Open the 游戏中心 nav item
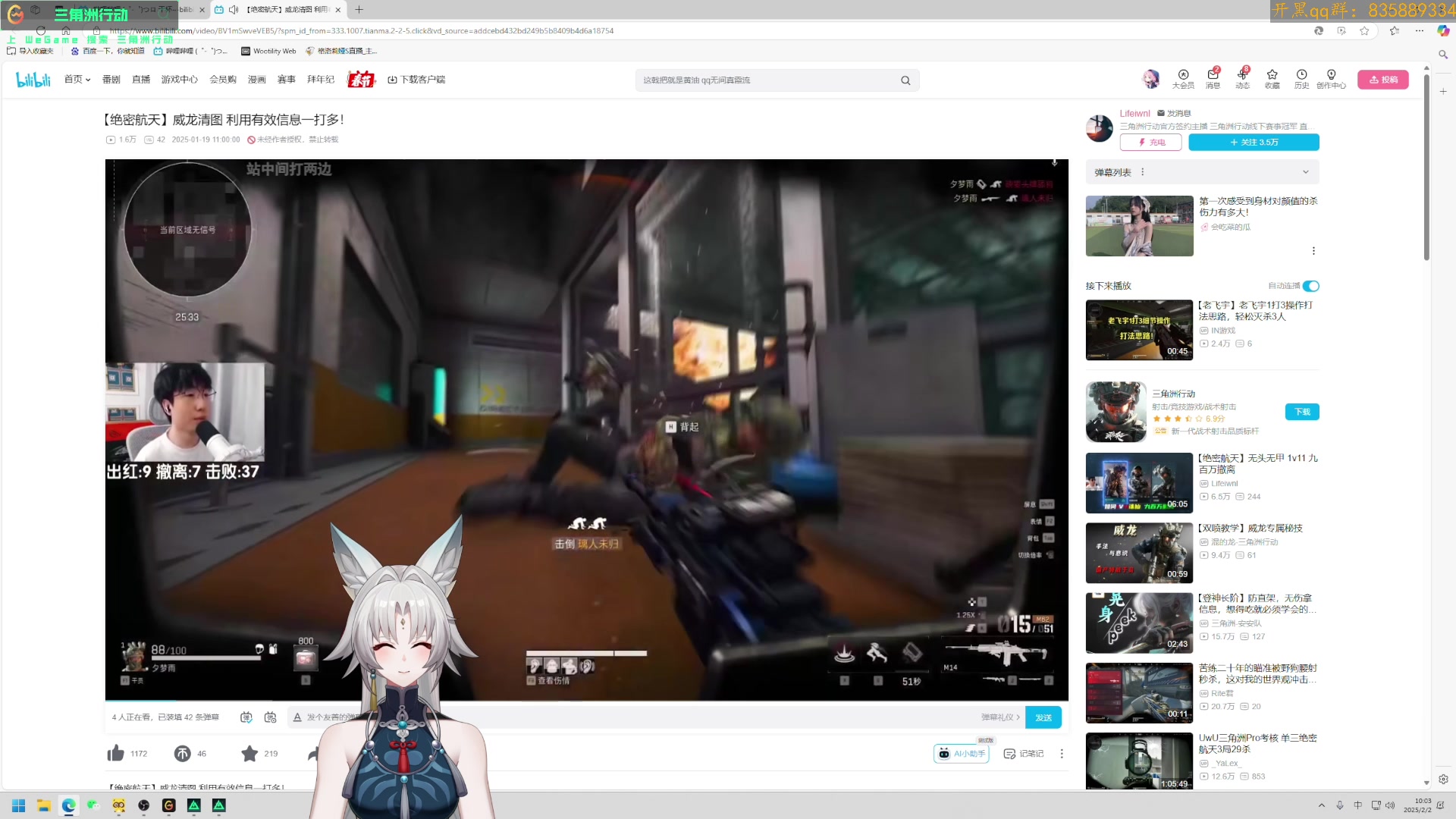1456x819 pixels. tap(180, 80)
